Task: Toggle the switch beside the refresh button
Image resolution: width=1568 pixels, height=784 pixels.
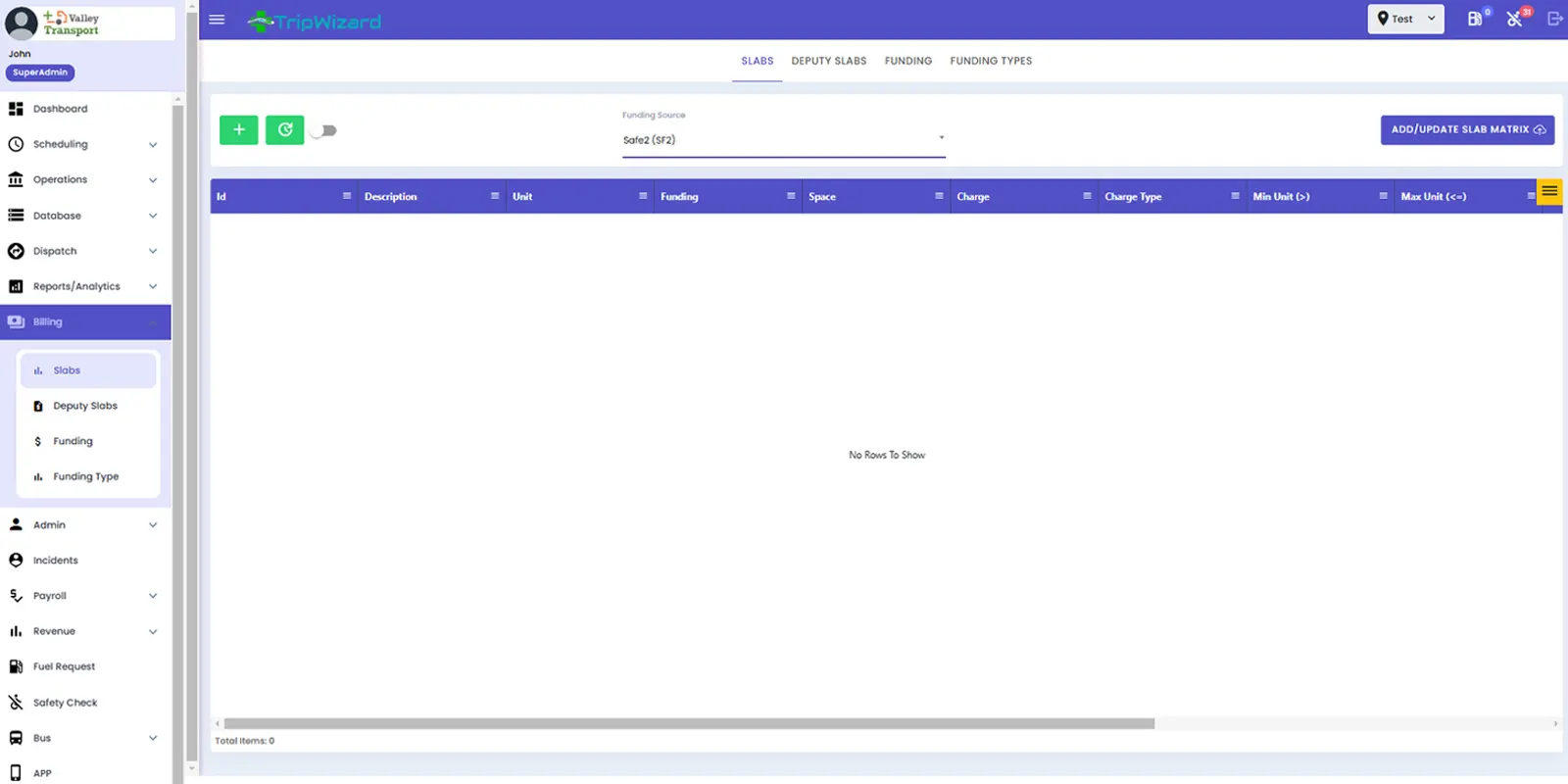Action: (x=323, y=130)
